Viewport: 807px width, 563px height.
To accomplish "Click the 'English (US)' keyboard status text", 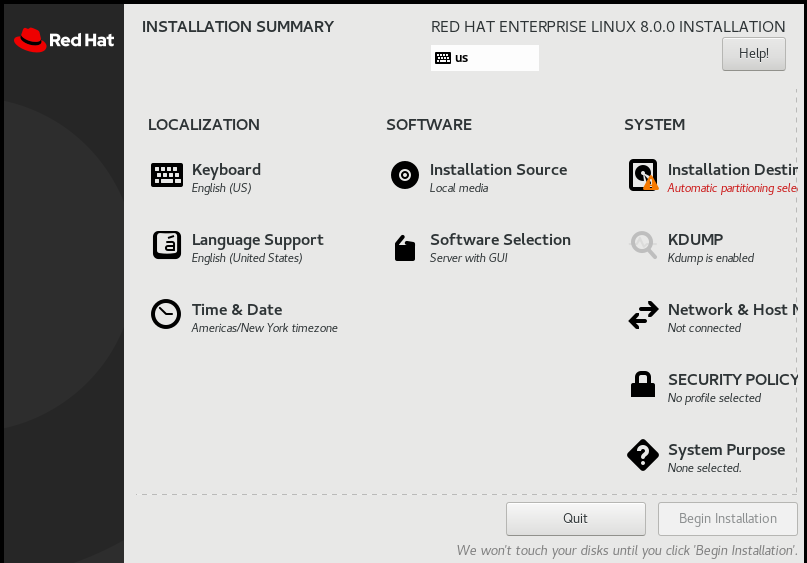I will point(221,188).
